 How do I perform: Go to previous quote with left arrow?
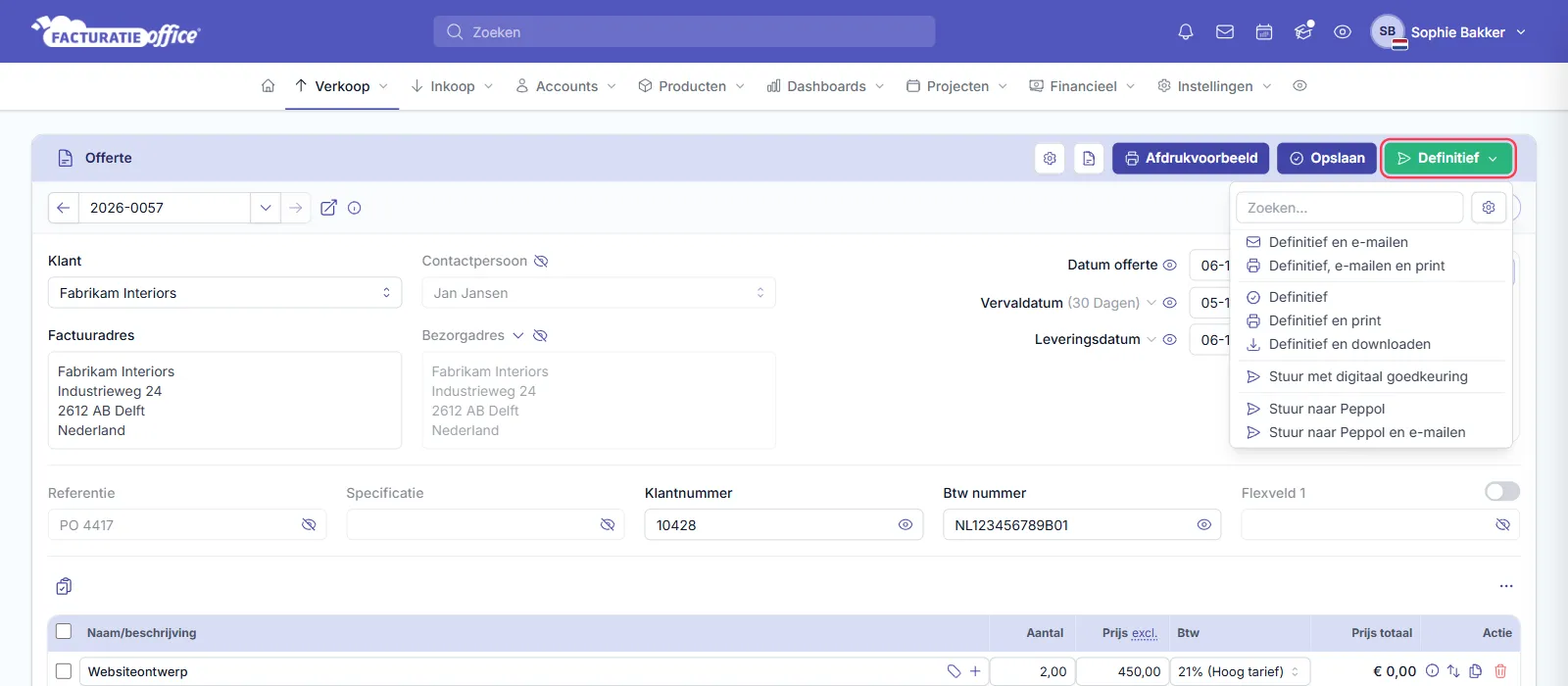pos(64,208)
